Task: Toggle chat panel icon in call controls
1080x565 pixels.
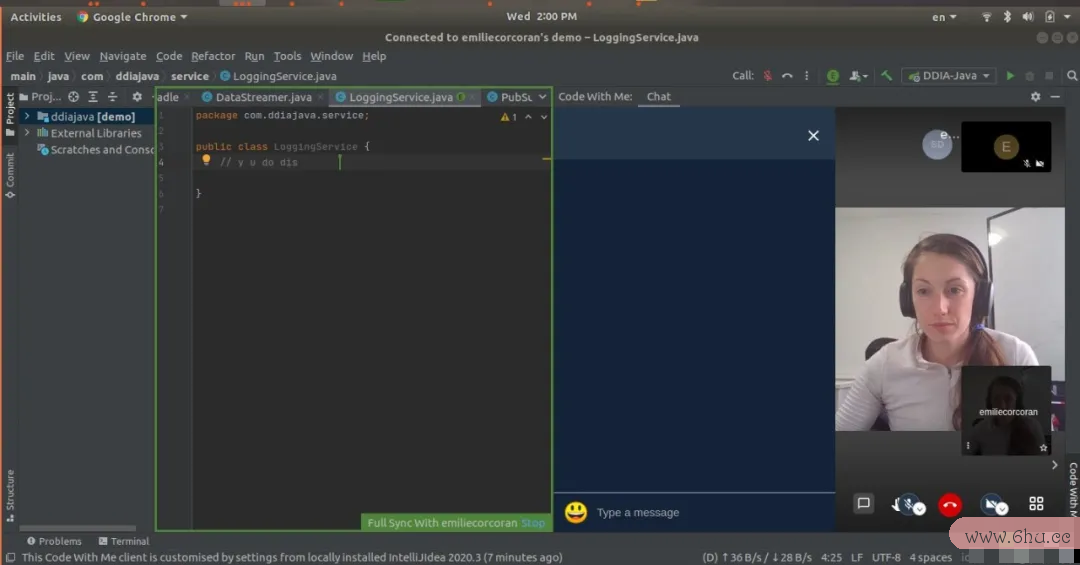Action: [x=863, y=504]
